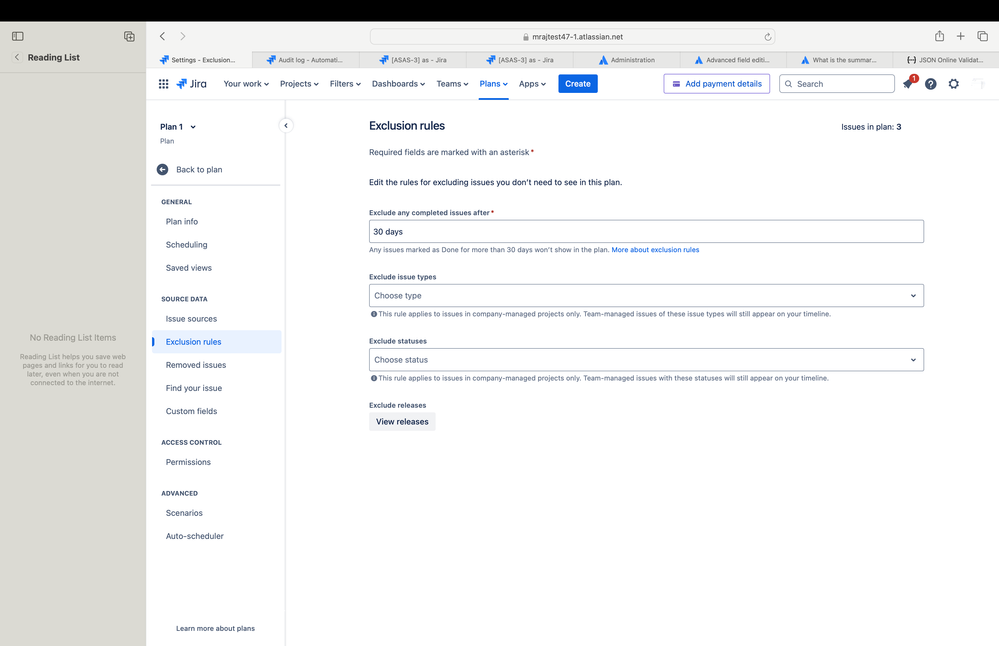
Task: Open notifications via the bell icon
Action: pos(907,84)
